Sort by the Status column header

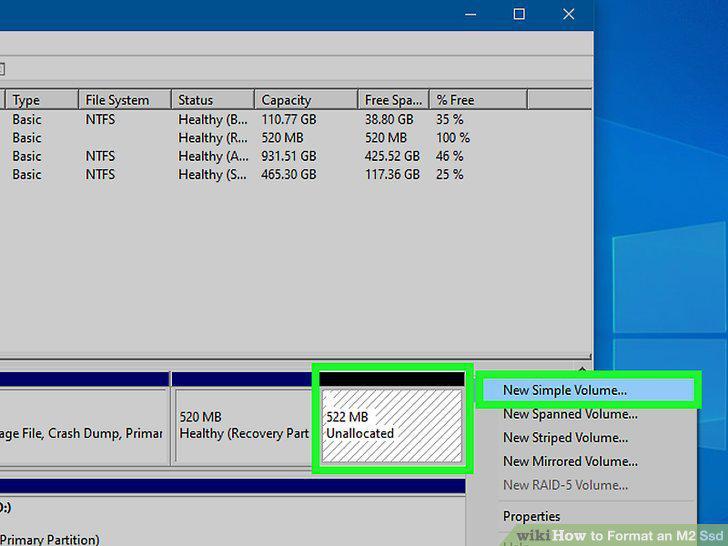click(x=213, y=100)
